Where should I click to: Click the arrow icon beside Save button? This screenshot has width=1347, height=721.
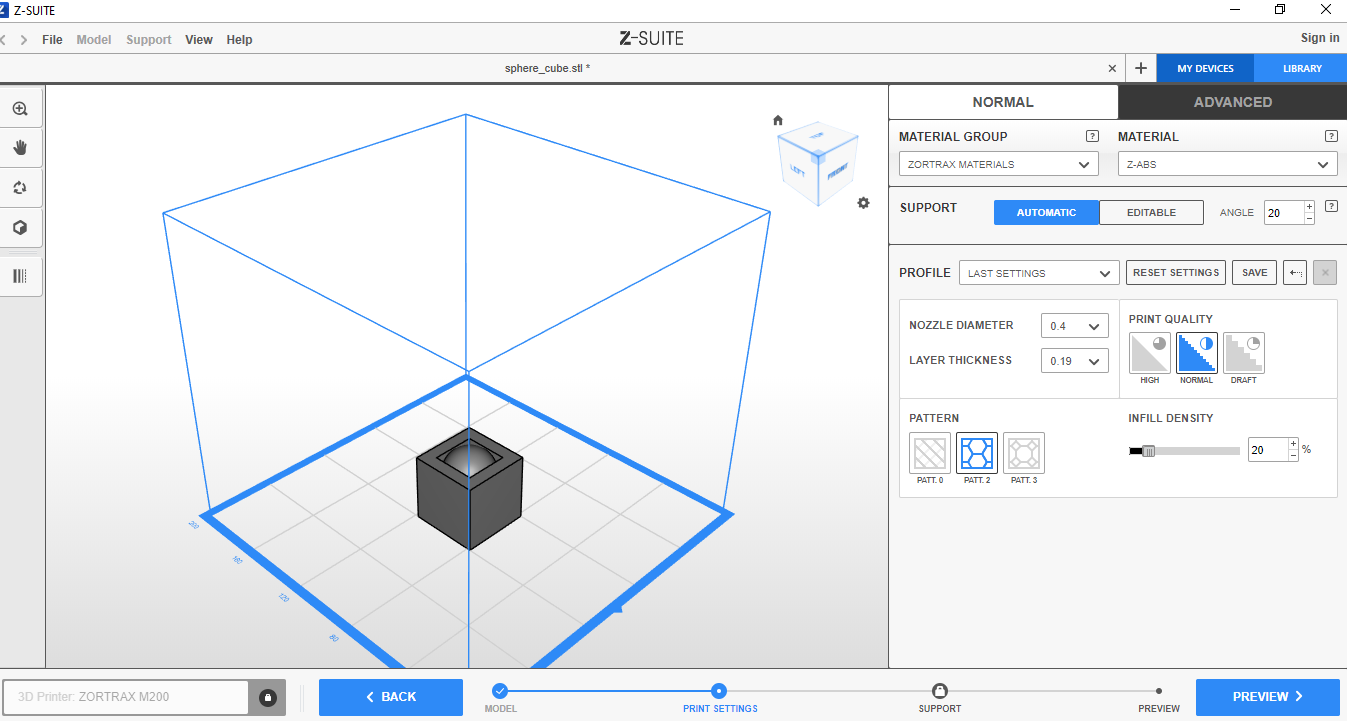coord(1294,273)
